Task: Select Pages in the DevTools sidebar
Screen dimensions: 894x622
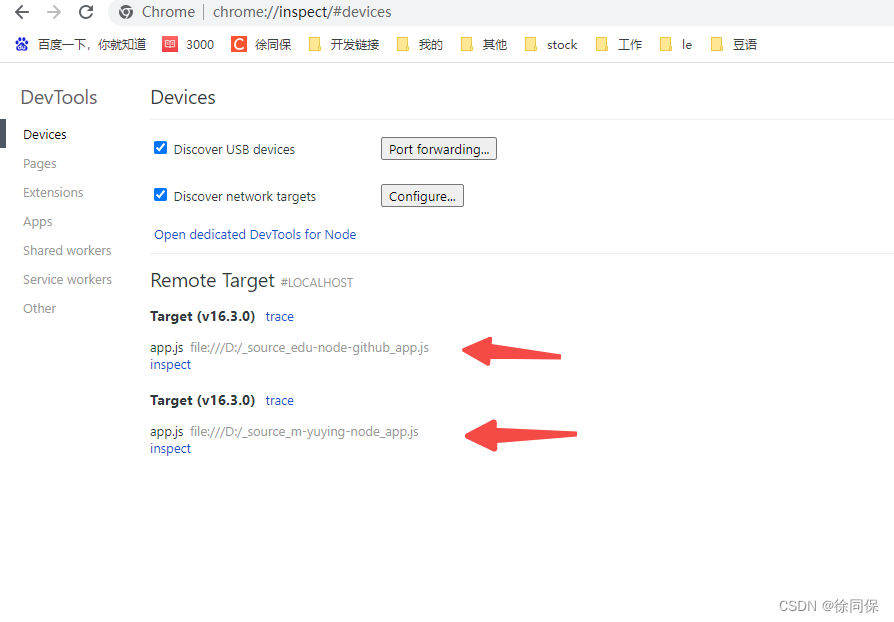Action: 40,164
